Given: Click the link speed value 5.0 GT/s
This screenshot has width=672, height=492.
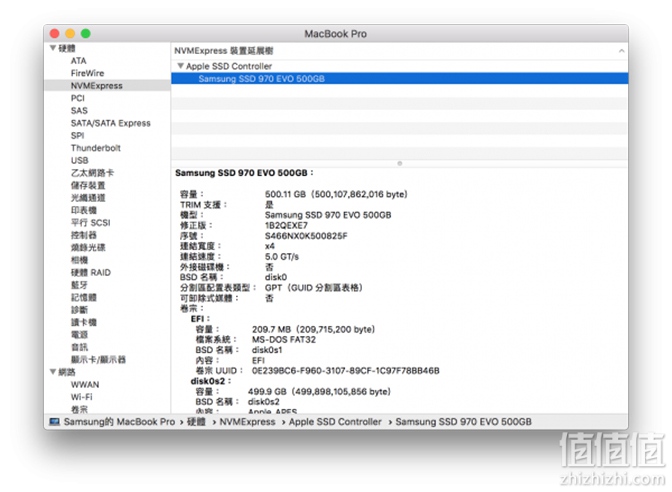Looking at the screenshot, I should pos(282,257).
